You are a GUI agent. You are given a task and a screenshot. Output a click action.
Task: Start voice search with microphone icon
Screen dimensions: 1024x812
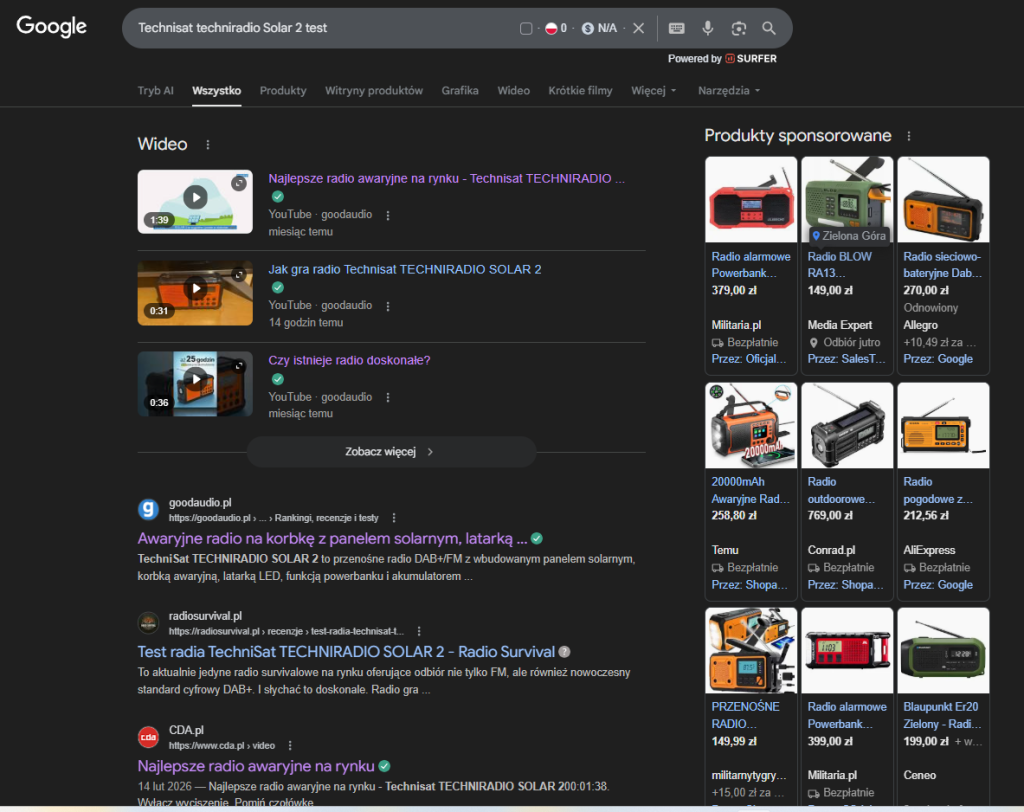(x=708, y=28)
